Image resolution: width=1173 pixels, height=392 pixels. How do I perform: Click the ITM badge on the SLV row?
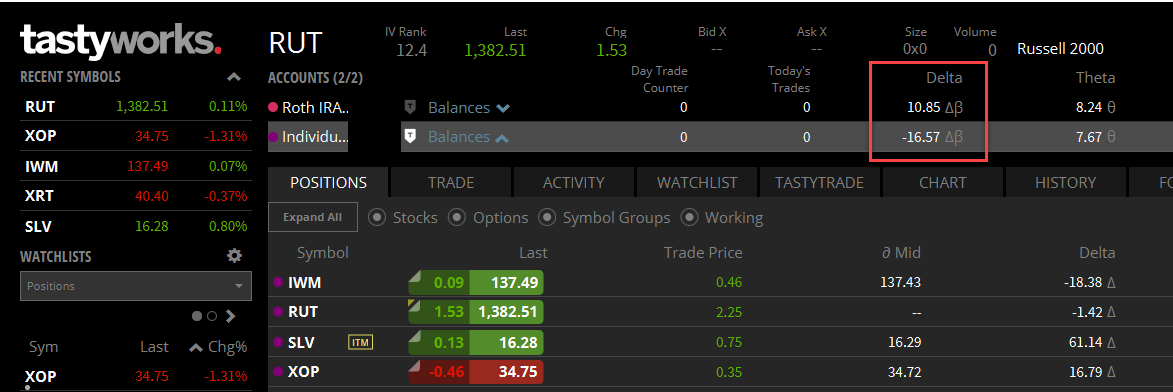[x=361, y=343]
